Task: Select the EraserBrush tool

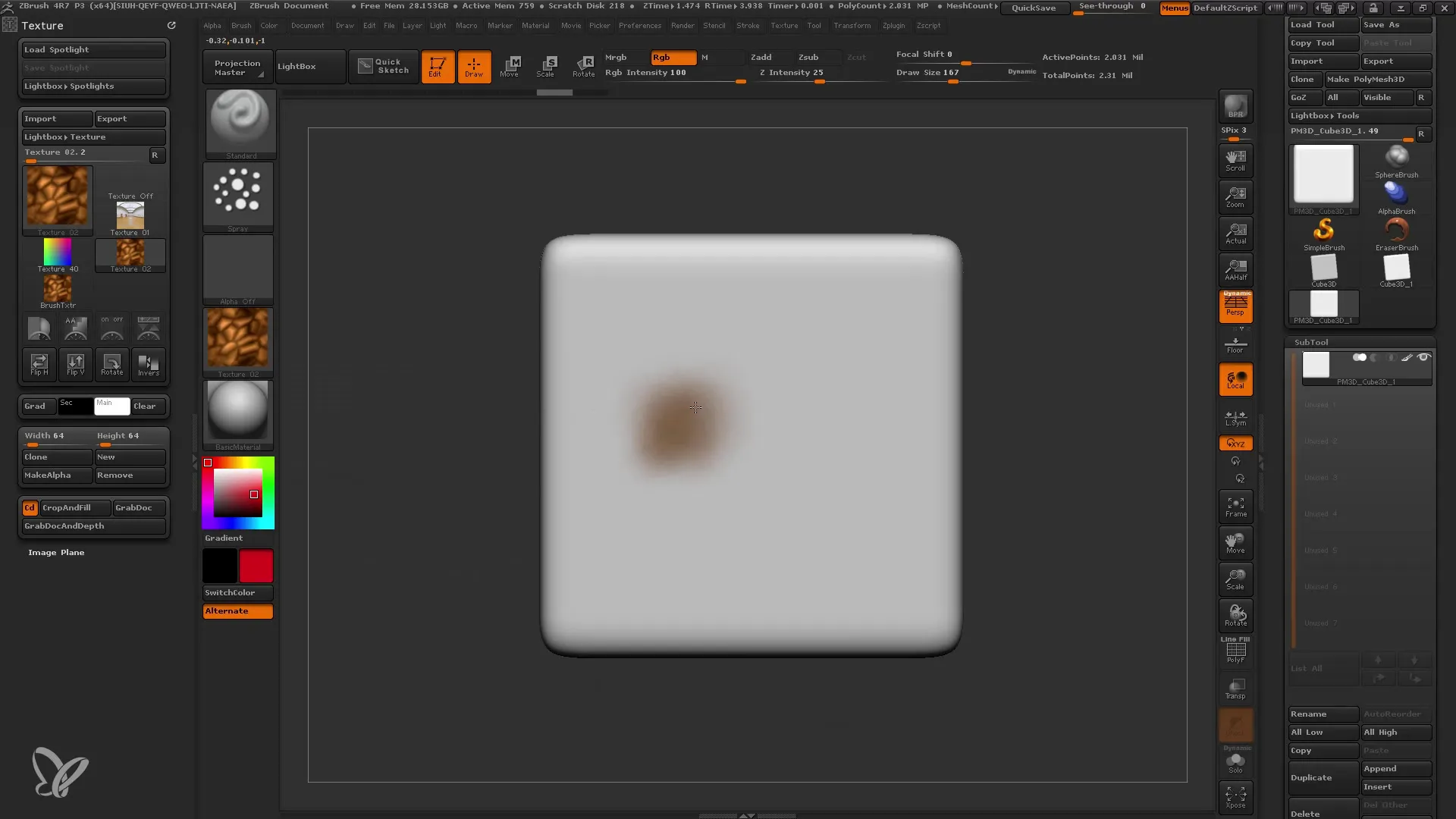Action: pyautogui.click(x=1396, y=234)
